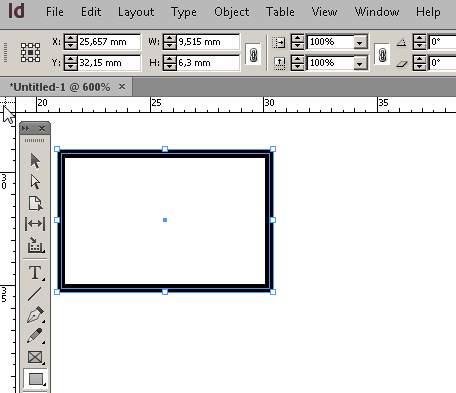Click the Scale X Percentage icon
The height and width of the screenshot is (393, 456).
[278, 42]
